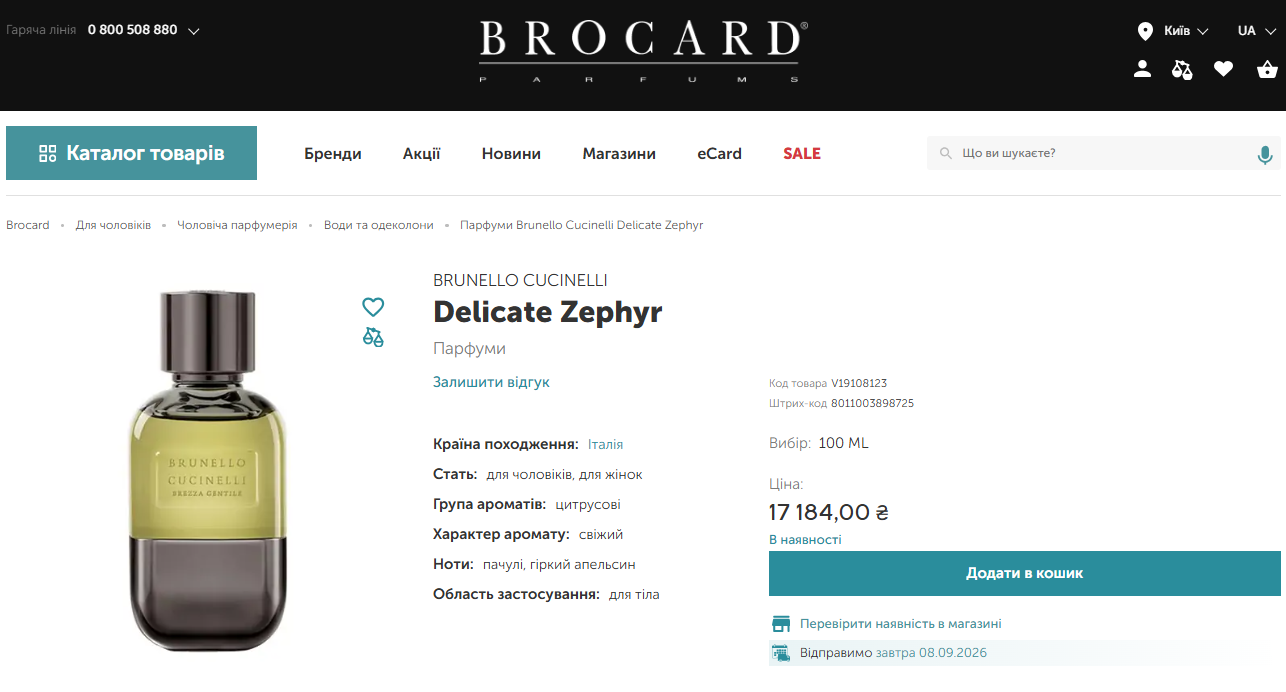Click the Brocard Parfums logo
The height and width of the screenshot is (692, 1286).
click(x=643, y=52)
